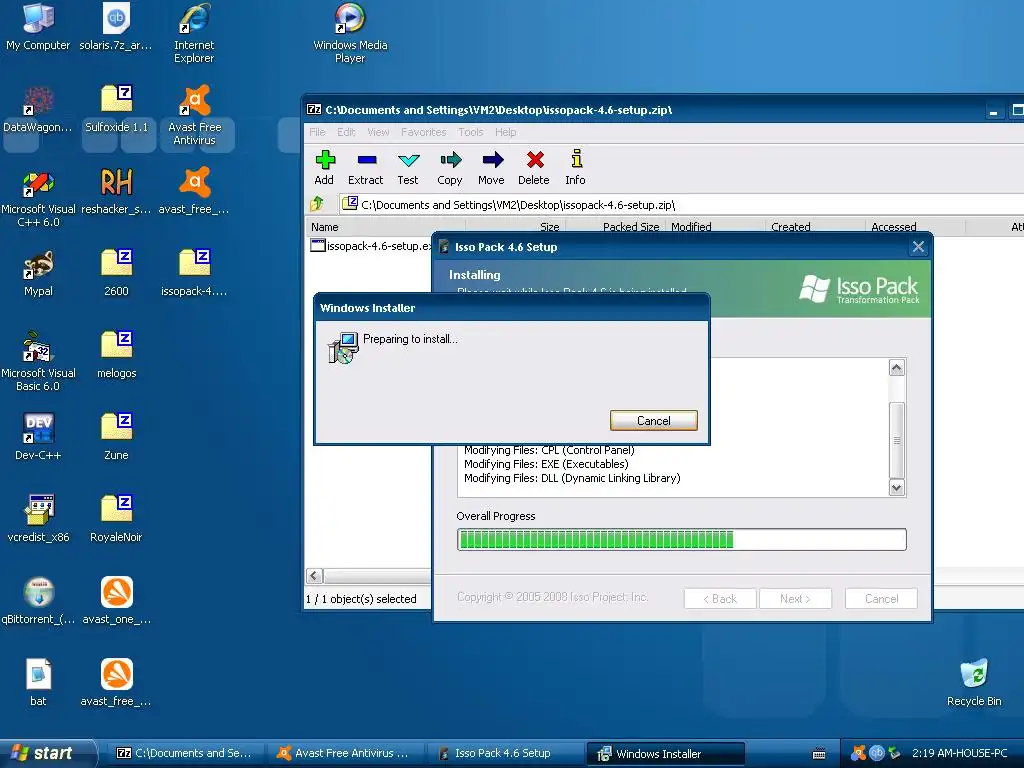Select the Windows Media Player shortcut
Viewport: 1024px width, 768px height.
(350, 33)
